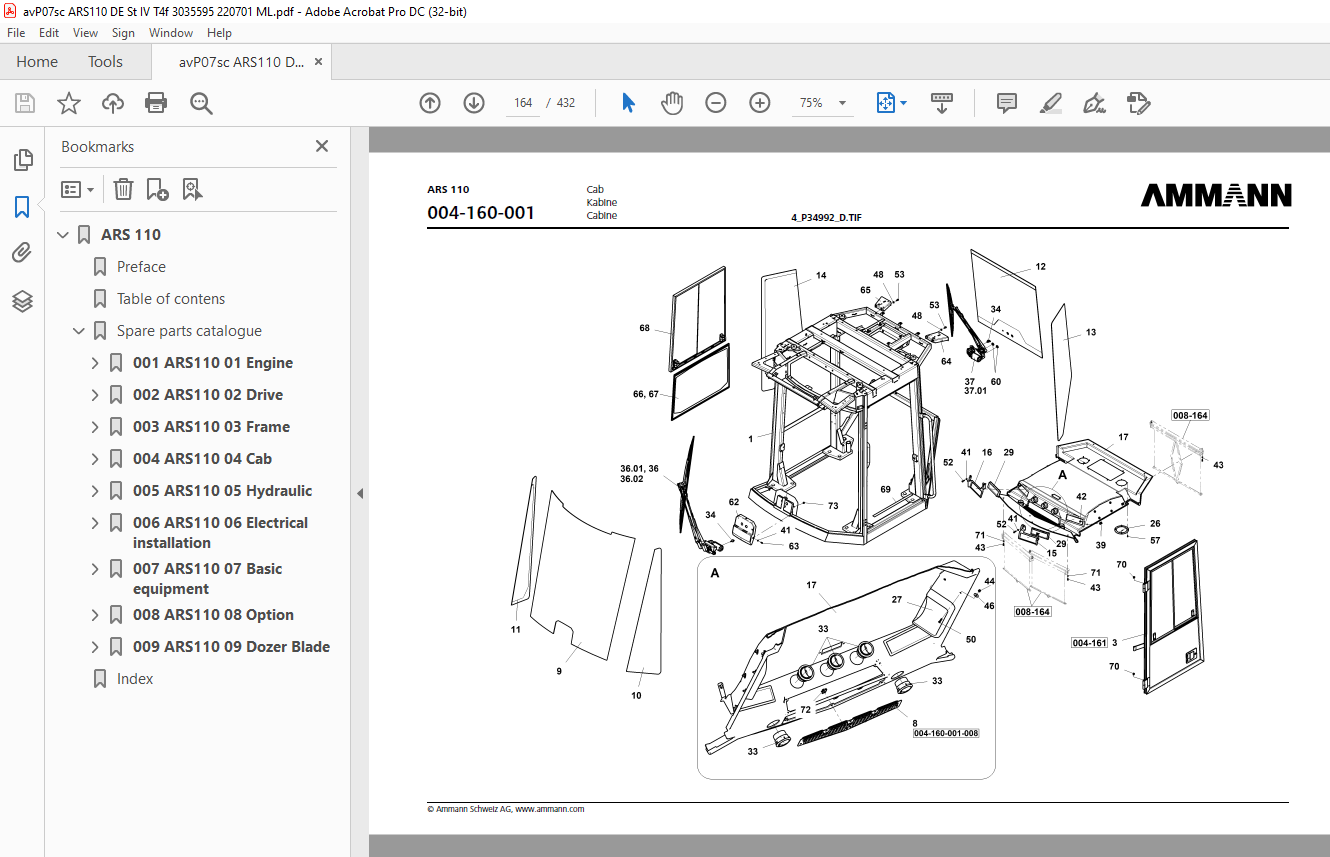This screenshot has height=857, width=1330.
Task: Select the 004 ARS110 04 Cab bookmark label
Action: tap(202, 459)
